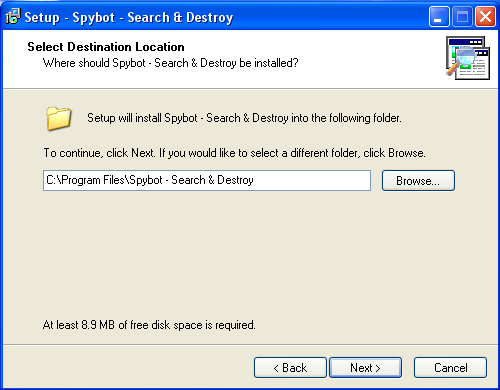Click the 'Where should Spybot' subtitle text
Viewport: 500px width, 390px height.
pos(170,63)
